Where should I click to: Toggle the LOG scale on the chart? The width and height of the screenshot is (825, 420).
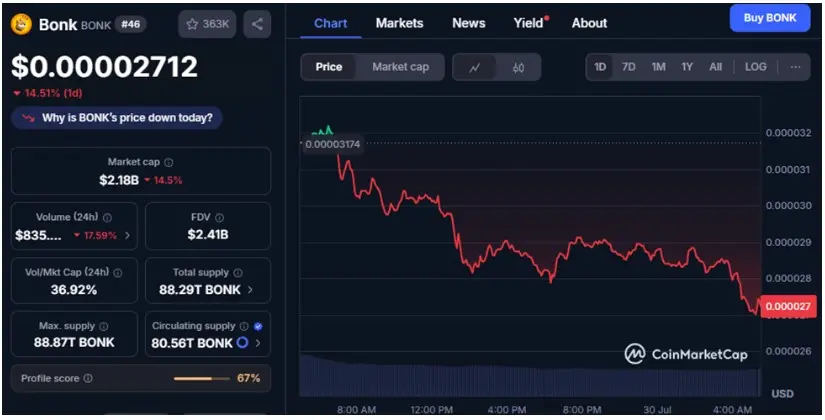point(756,67)
